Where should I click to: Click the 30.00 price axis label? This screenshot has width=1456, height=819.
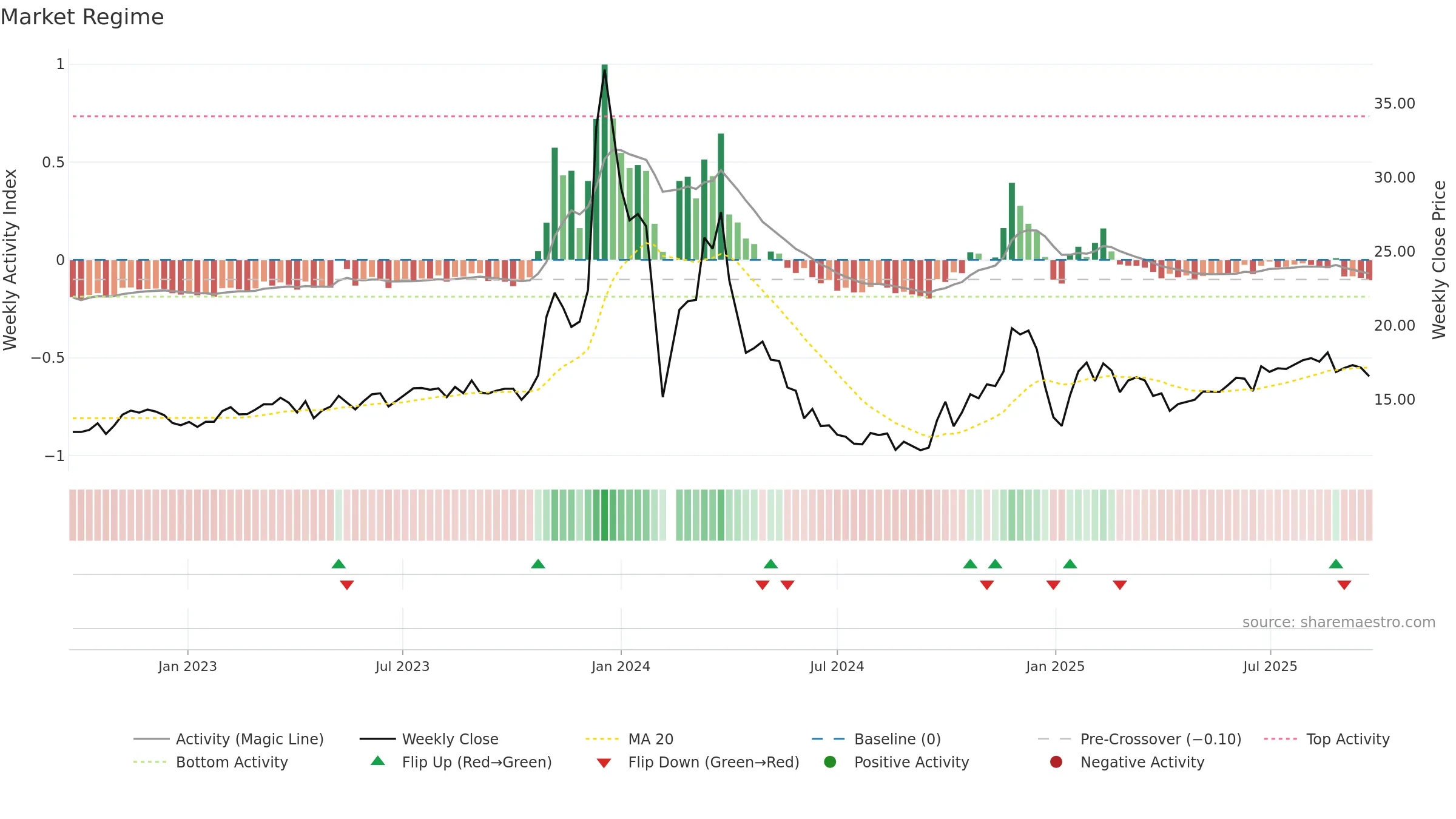pyautogui.click(x=1395, y=178)
